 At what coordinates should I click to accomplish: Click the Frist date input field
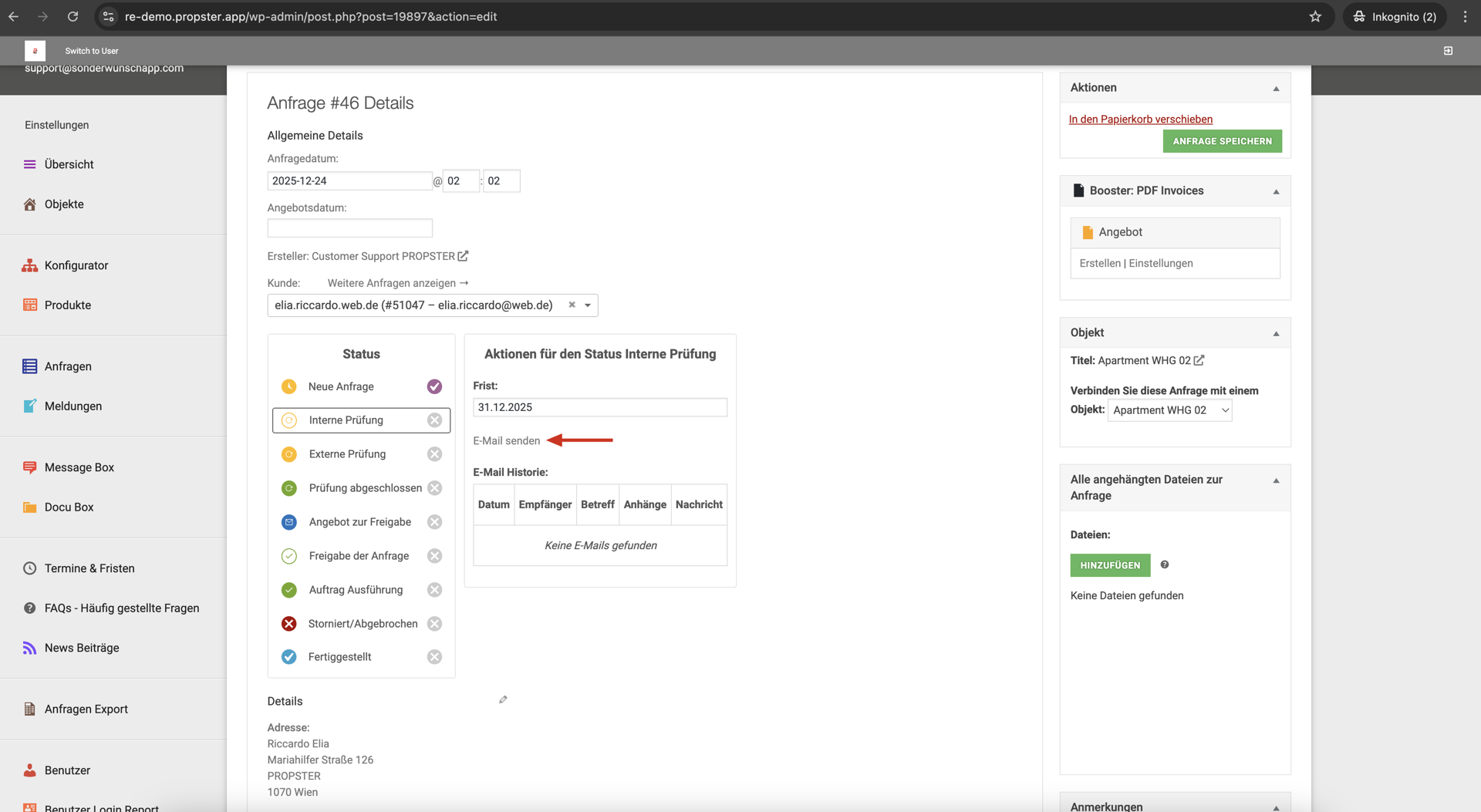click(x=599, y=407)
